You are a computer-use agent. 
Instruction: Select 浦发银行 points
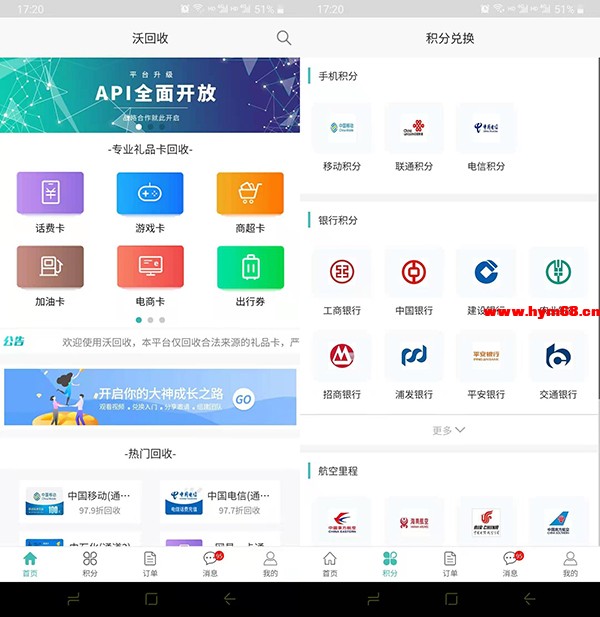[x=414, y=366]
